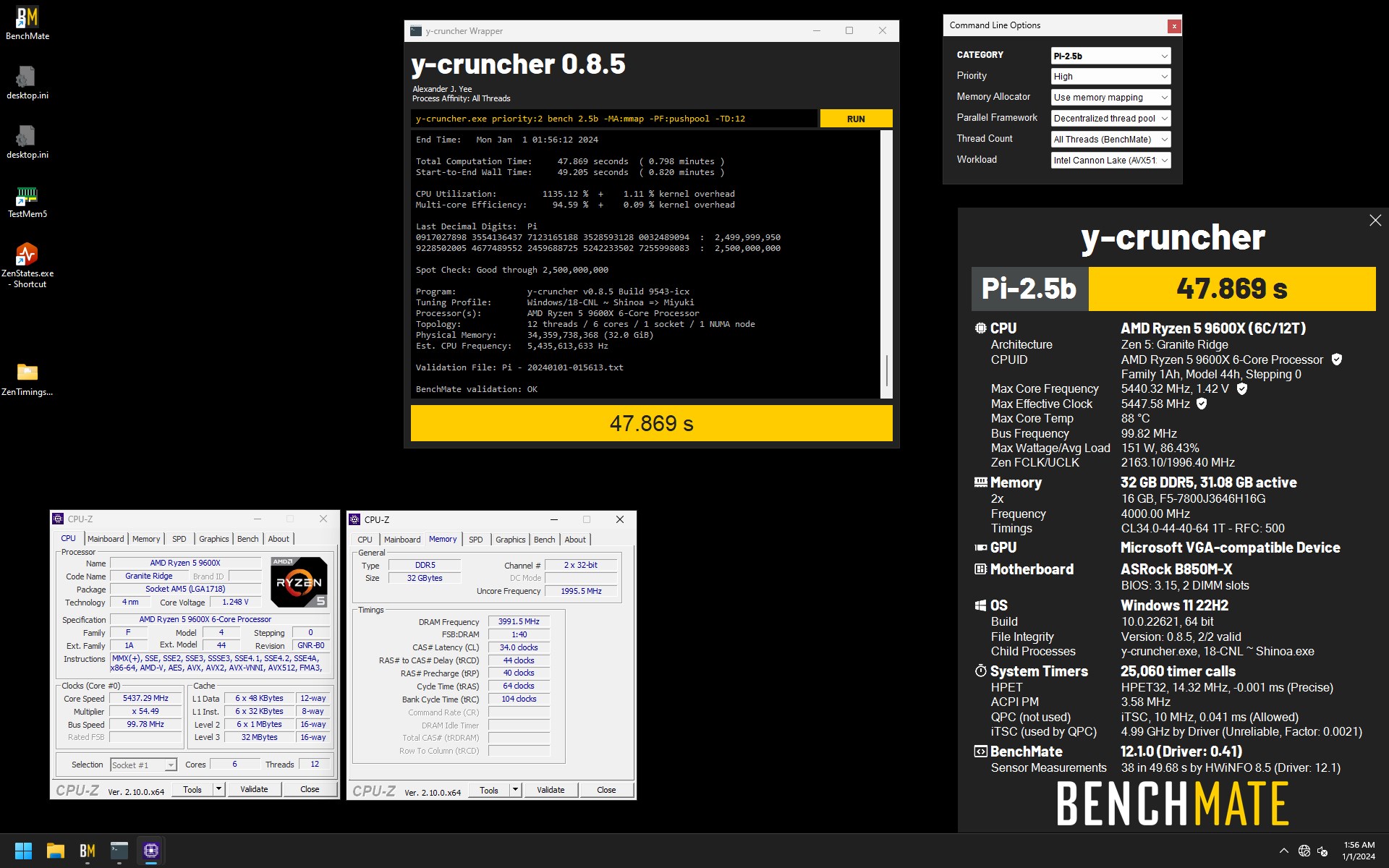Open the terminal taskbar icon
Image resolution: width=1389 pixels, height=868 pixels.
[x=119, y=851]
